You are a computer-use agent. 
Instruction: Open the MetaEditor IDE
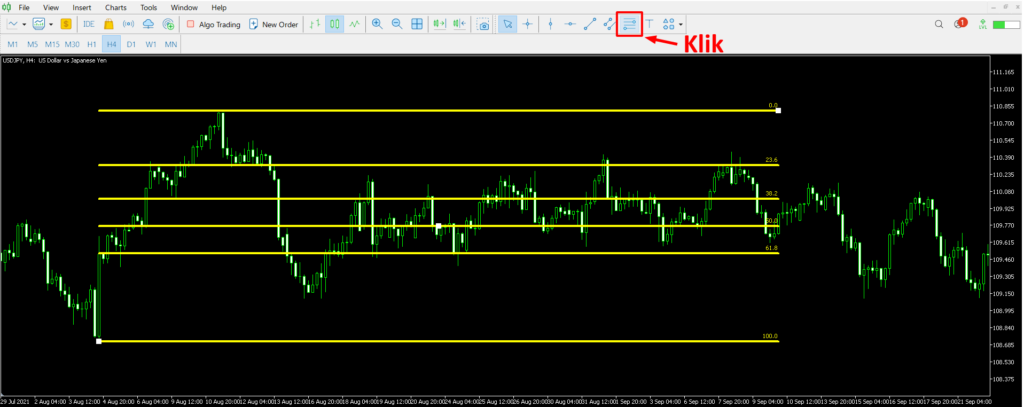tap(90, 24)
